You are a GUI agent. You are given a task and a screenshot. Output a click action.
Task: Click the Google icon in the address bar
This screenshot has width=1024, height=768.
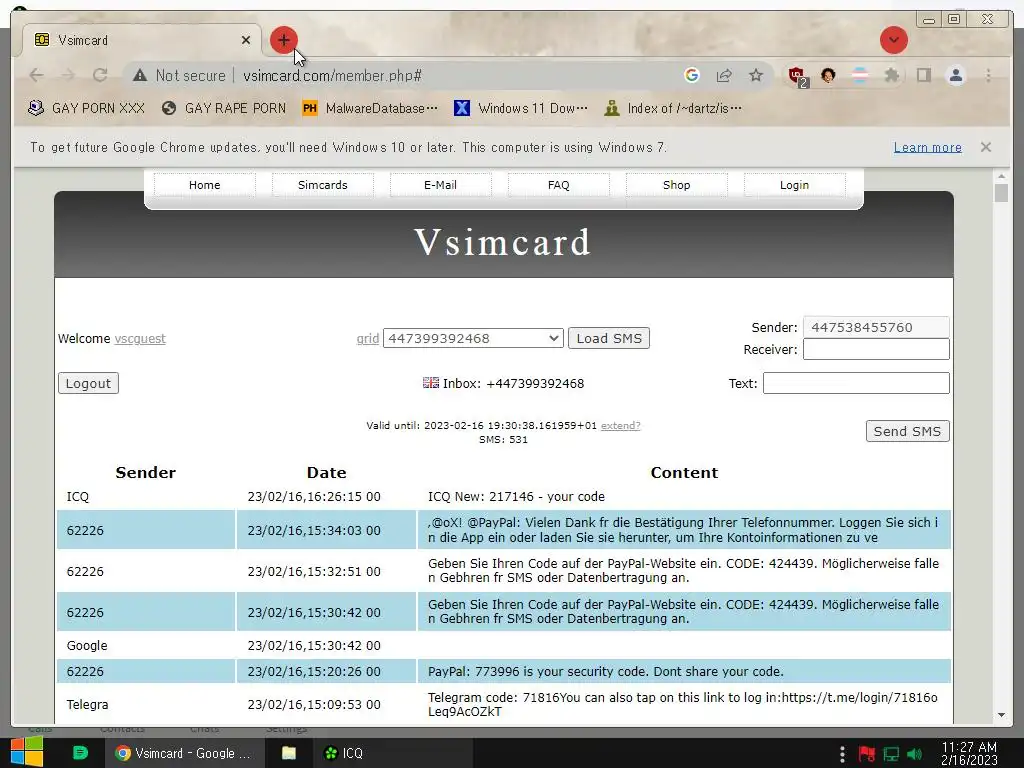692,76
